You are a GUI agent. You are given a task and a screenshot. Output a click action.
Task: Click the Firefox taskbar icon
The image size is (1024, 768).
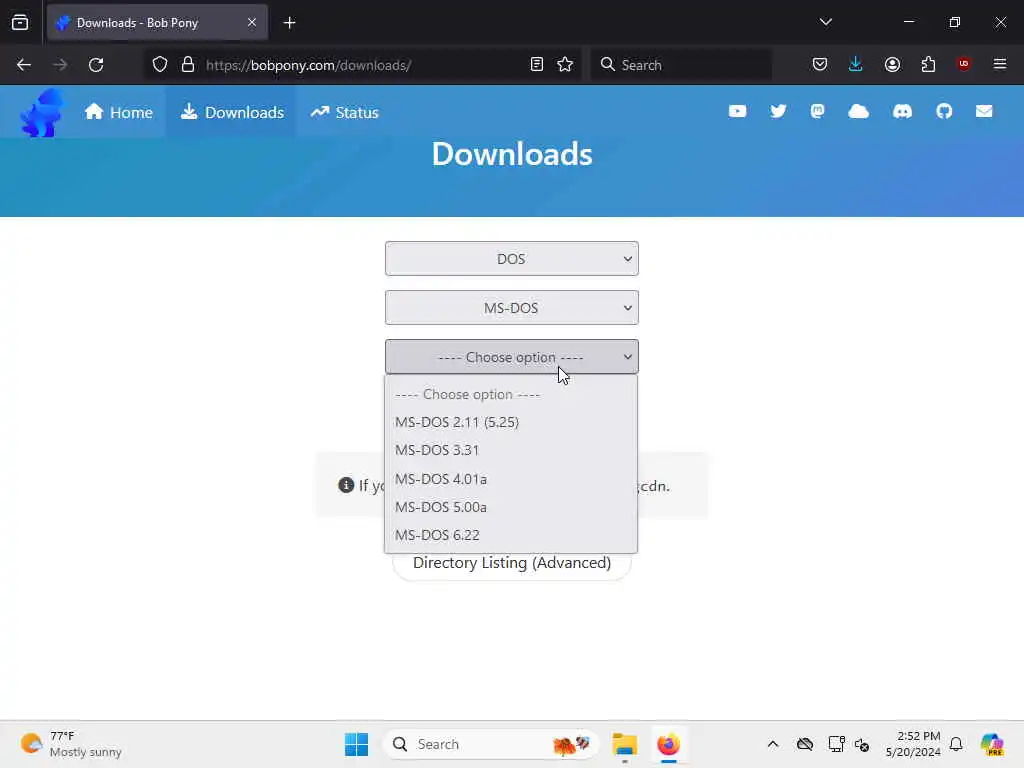pos(668,744)
